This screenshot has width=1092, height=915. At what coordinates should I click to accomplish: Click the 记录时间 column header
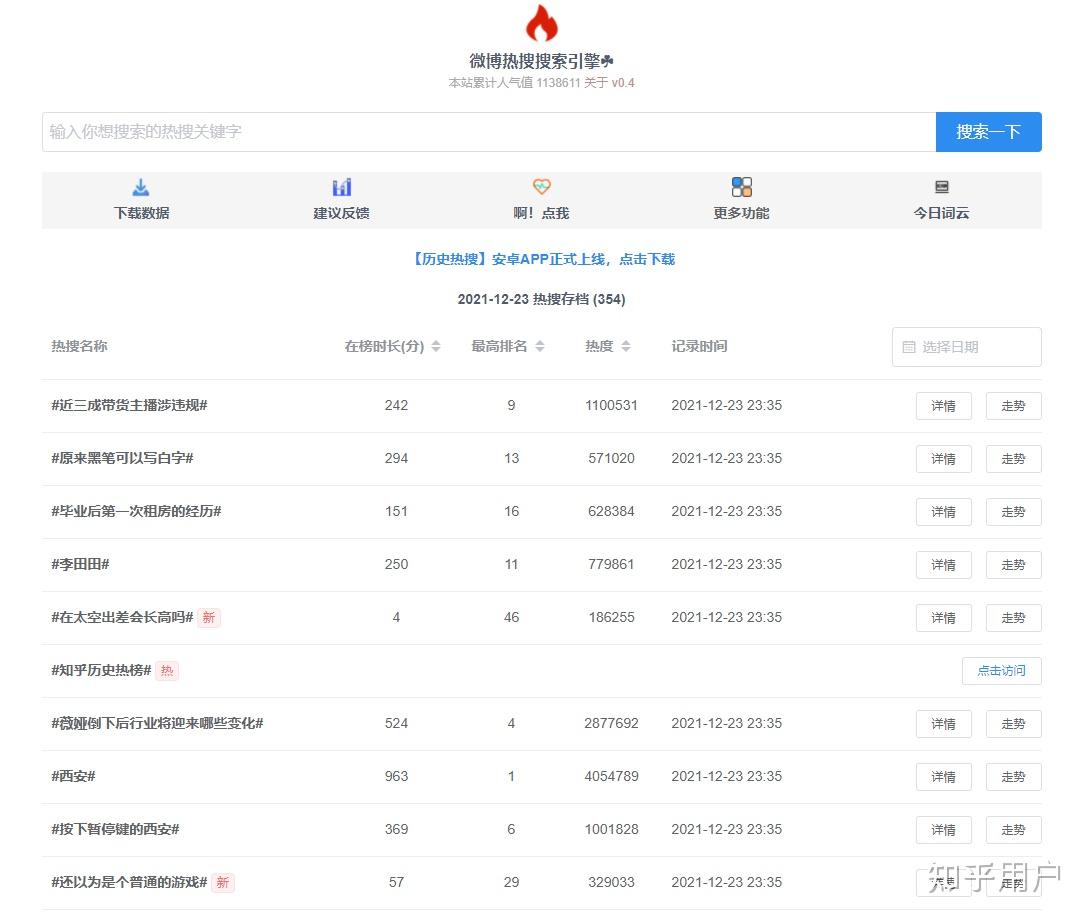tap(699, 346)
